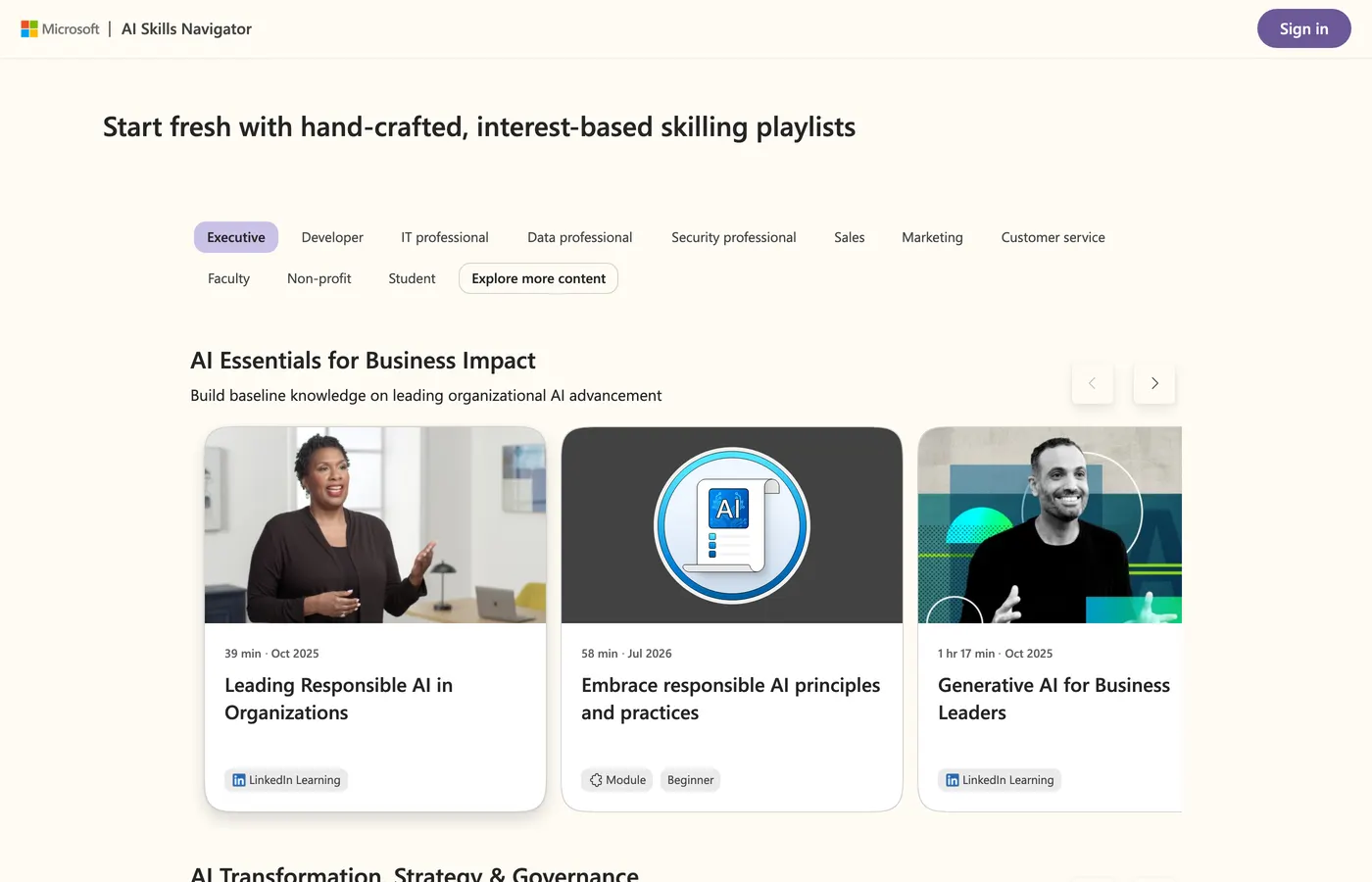Screen dimensions: 1372x882
Task: Open the IT professional tab
Action: pyautogui.click(x=445, y=237)
